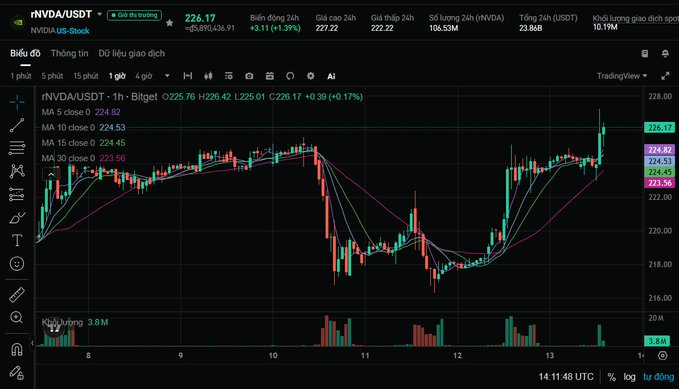Open the TradingView chart source dropdown
Viewport: 679px width, 389px height.
click(x=622, y=76)
